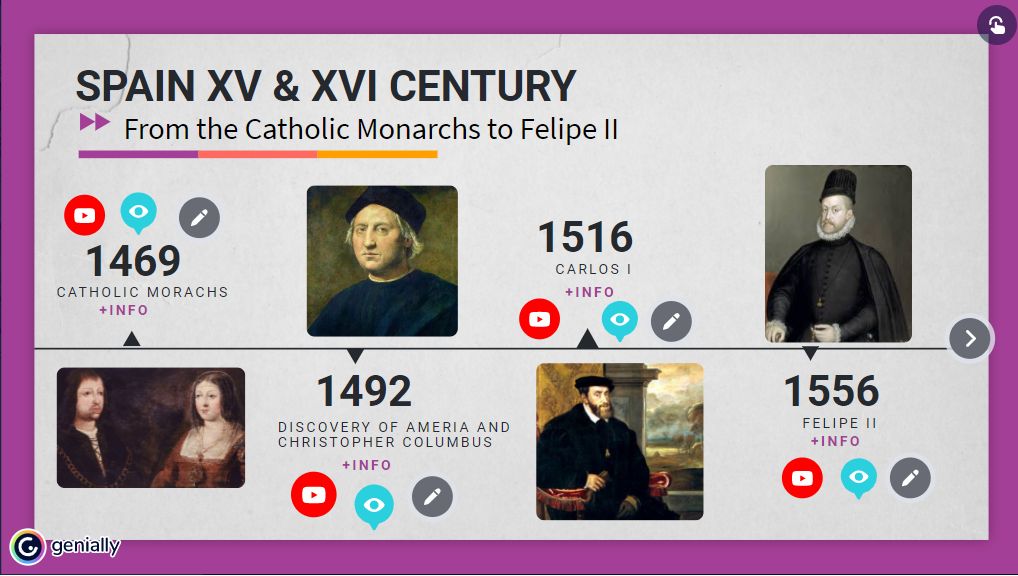The image size is (1018, 576).
Task: Toggle the eye icon next to Carlos I
Action: click(620, 321)
